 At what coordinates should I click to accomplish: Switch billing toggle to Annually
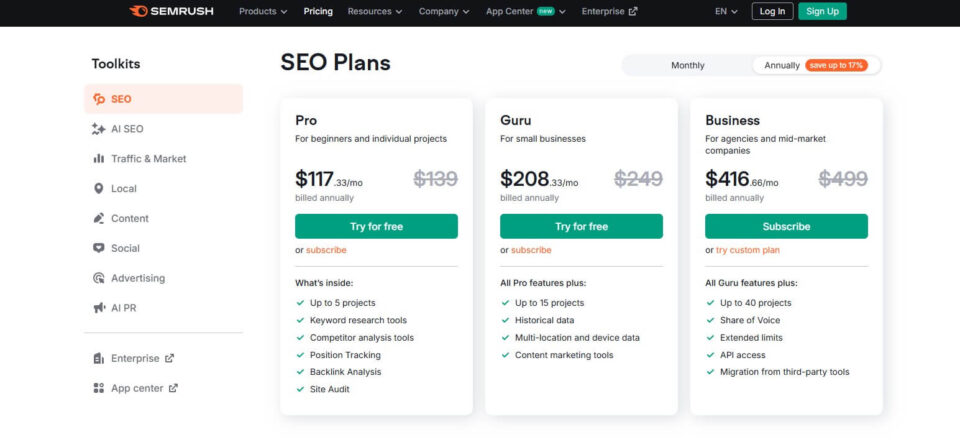click(x=816, y=66)
